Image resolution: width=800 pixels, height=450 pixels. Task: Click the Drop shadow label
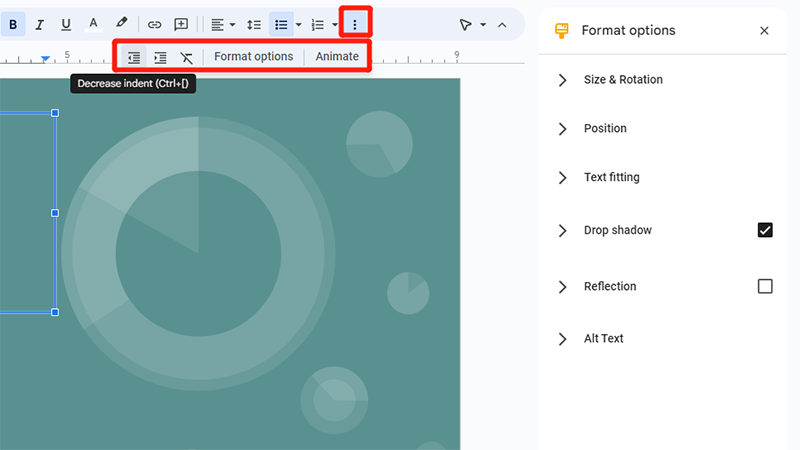618,230
